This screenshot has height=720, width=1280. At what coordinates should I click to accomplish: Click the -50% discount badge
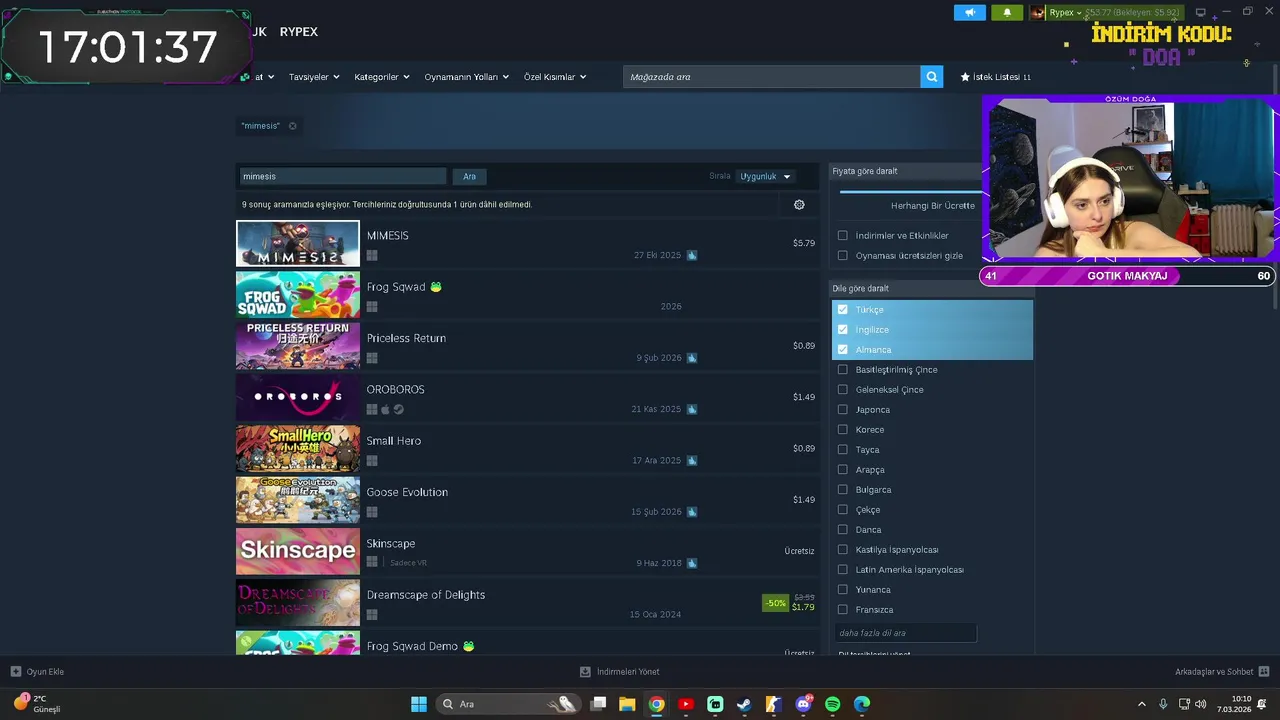[x=775, y=603]
